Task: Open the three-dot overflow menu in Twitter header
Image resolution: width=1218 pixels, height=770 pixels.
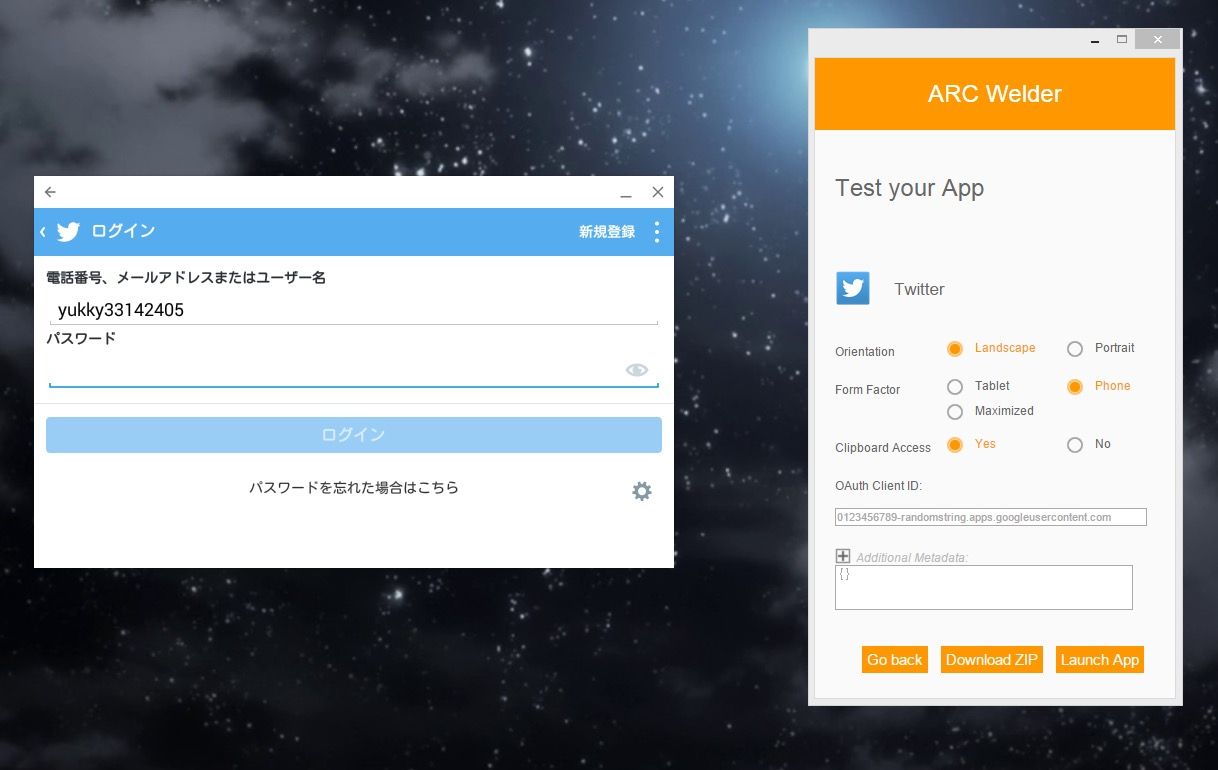Action: coord(657,232)
